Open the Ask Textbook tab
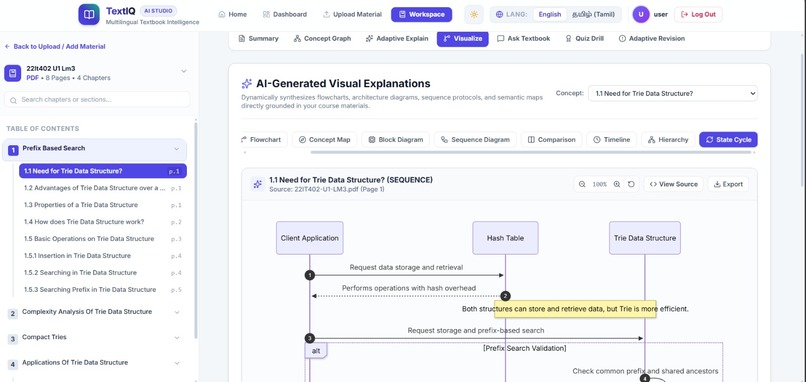806x382 pixels. (523, 39)
